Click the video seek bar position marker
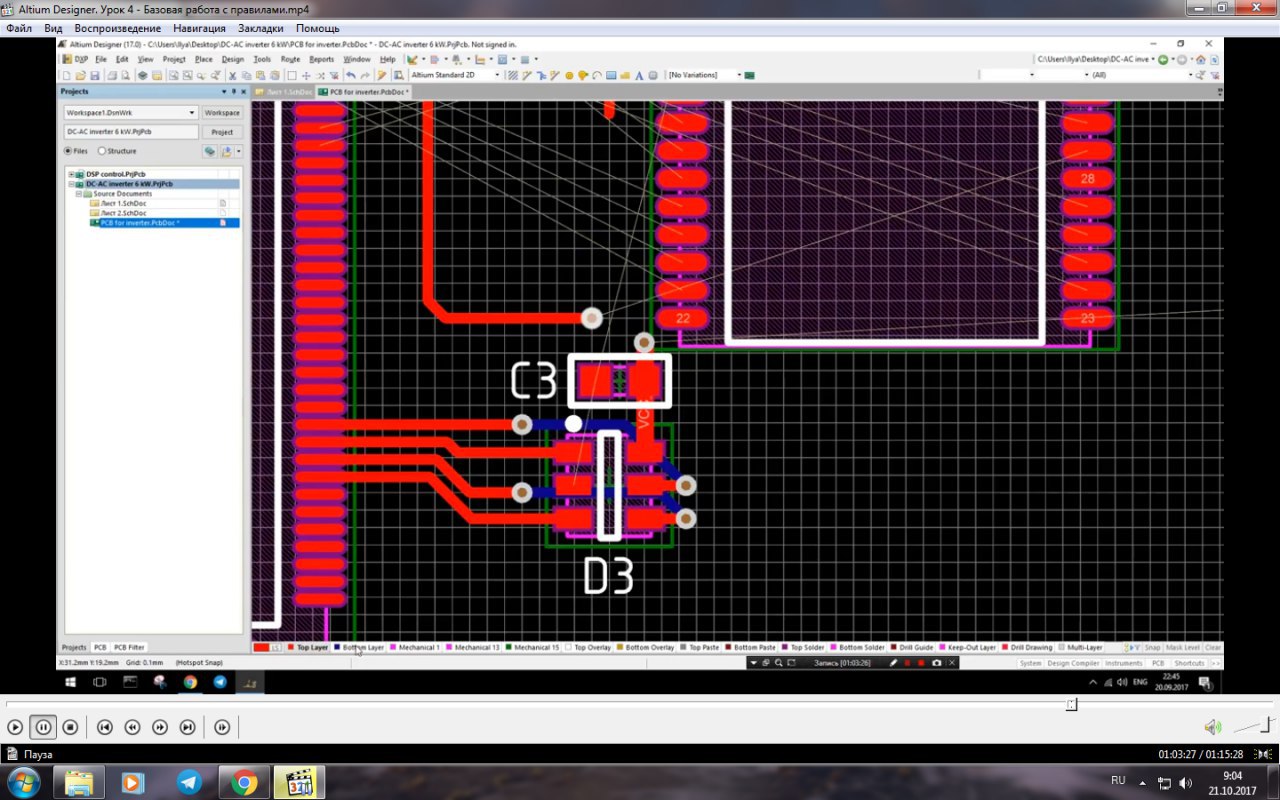Image resolution: width=1280 pixels, height=800 pixels. 1071,704
